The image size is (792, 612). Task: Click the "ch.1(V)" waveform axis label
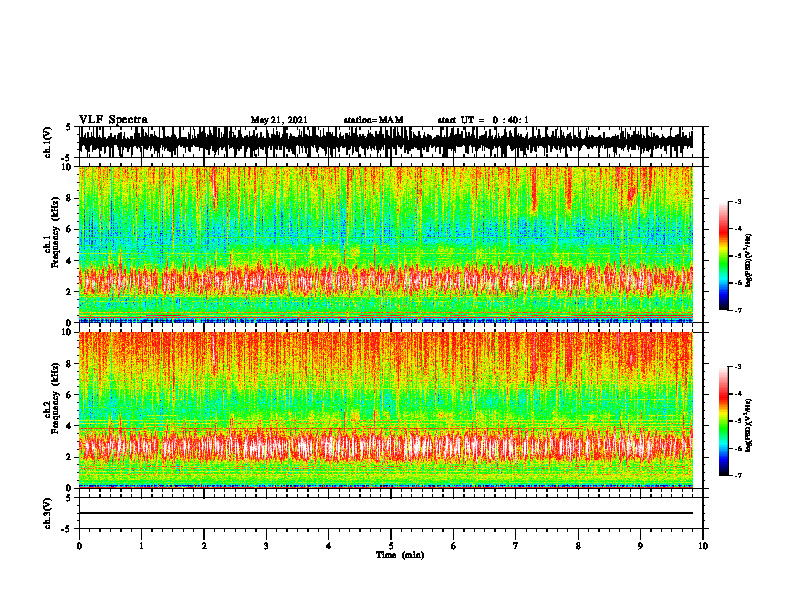coord(47,142)
